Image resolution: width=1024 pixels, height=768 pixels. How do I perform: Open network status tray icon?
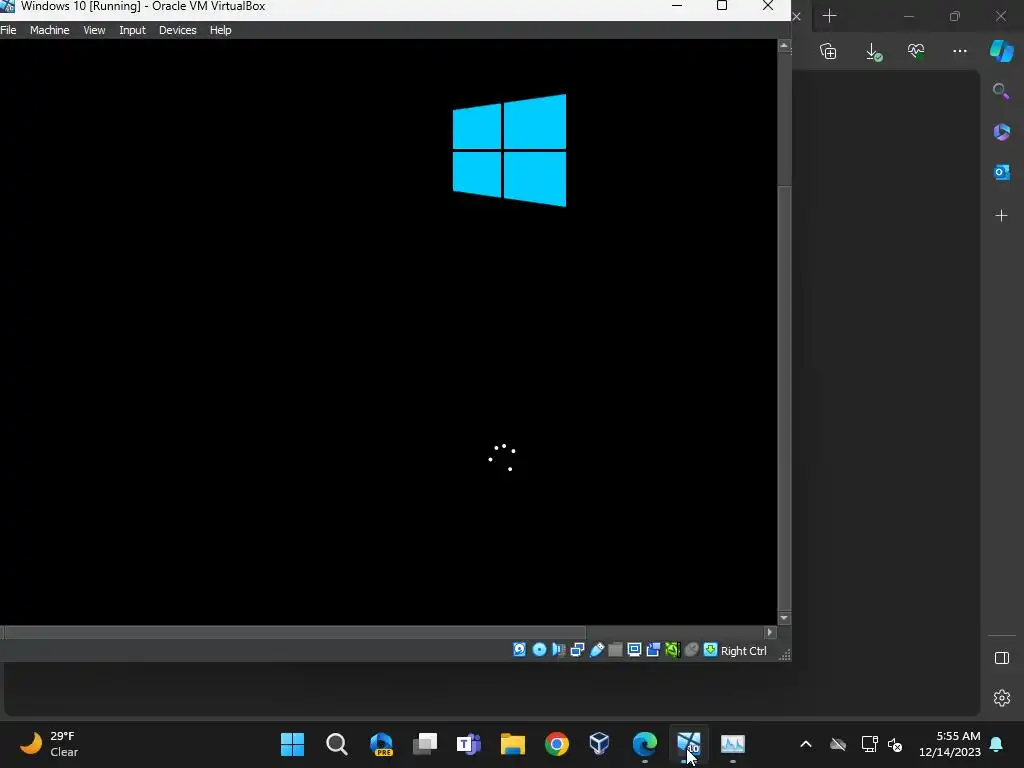click(x=869, y=744)
